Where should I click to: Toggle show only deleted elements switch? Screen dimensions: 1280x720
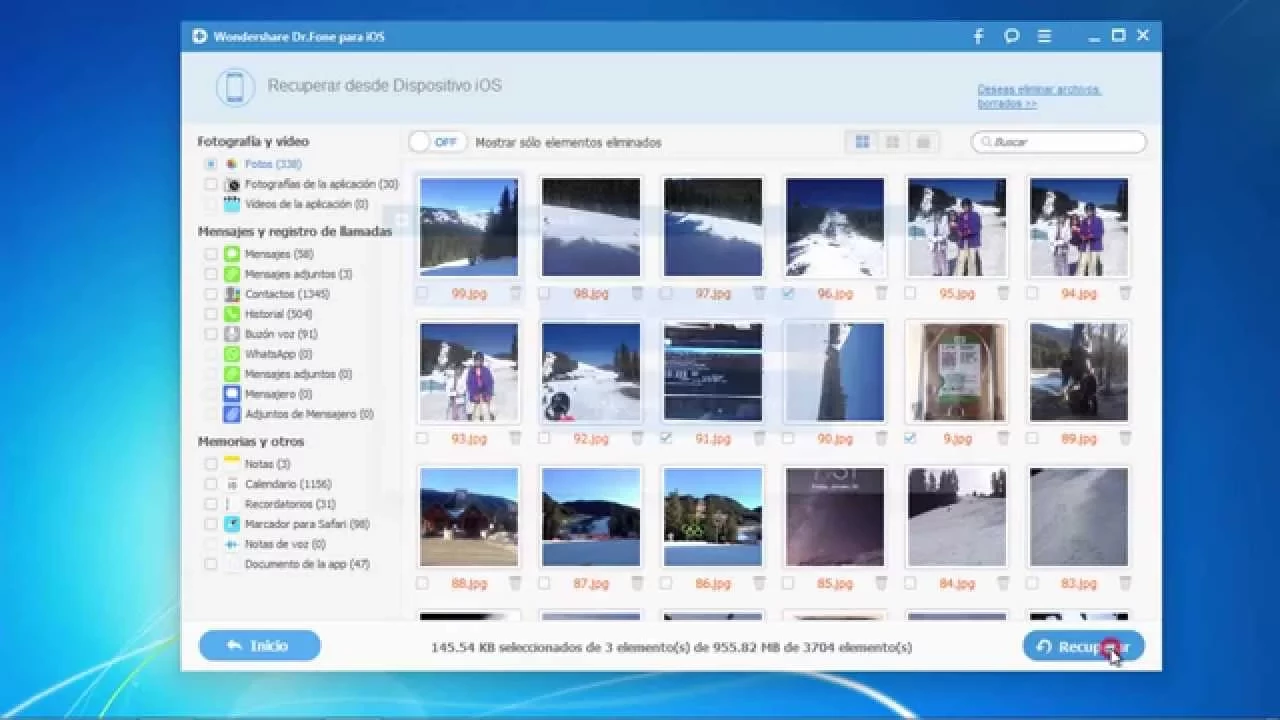pyautogui.click(x=437, y=142)
